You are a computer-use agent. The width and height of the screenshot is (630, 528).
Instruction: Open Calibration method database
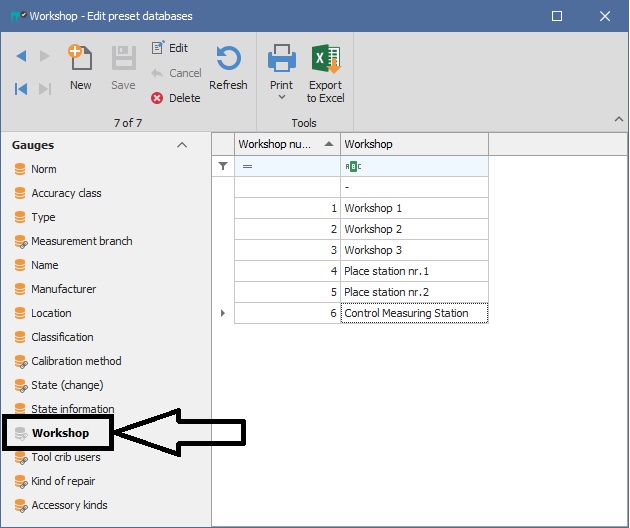click(x=68, y=361)
